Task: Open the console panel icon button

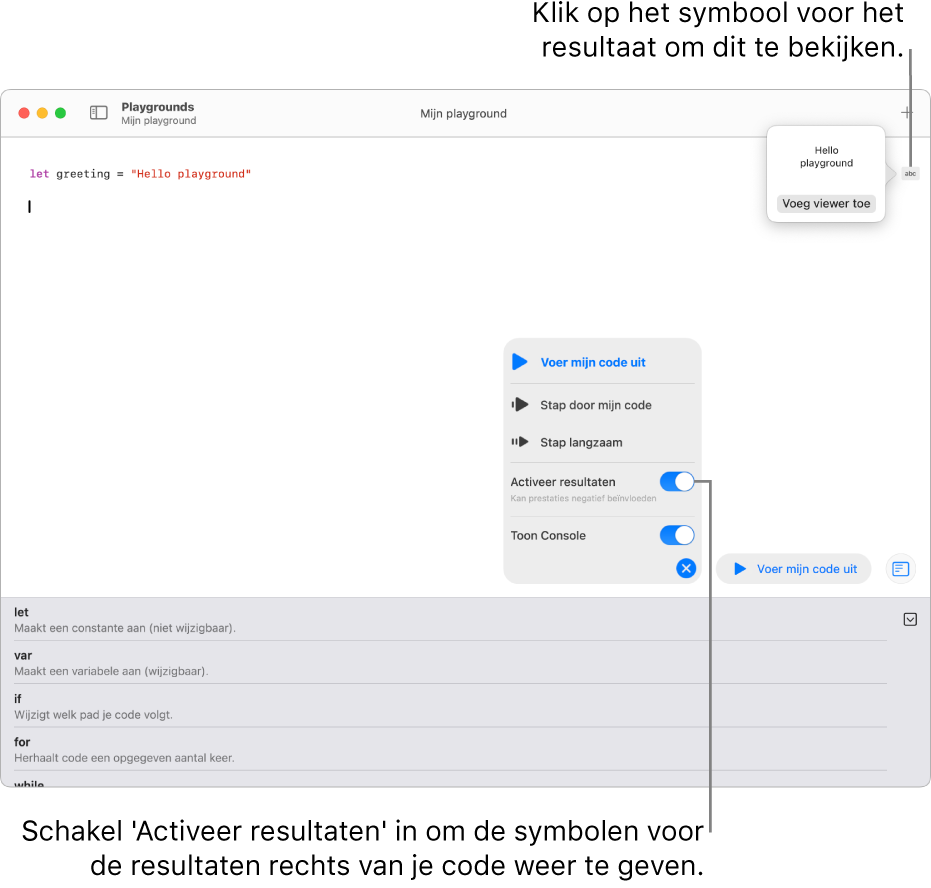Action: [900, 569]
